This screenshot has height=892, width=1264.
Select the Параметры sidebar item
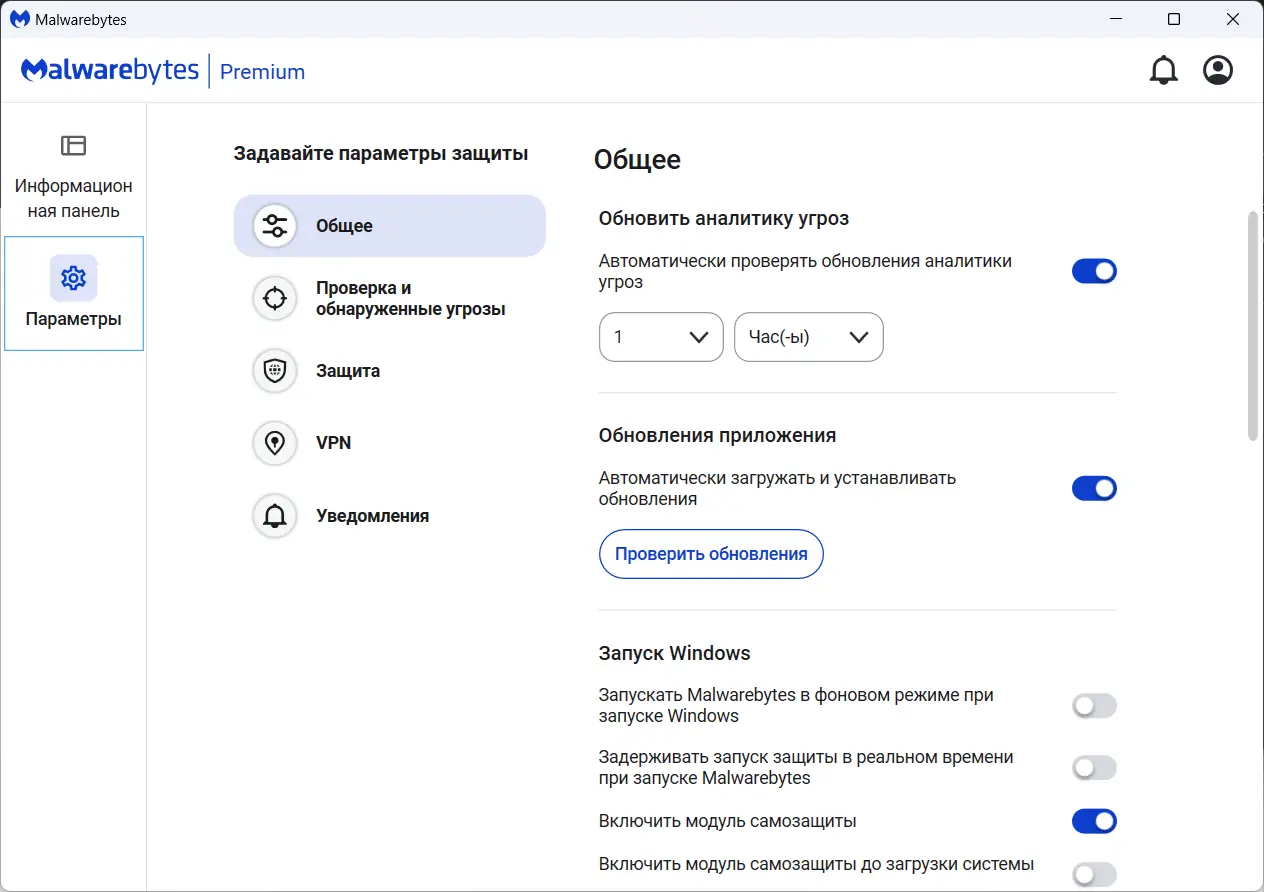[x=73, y=293]
